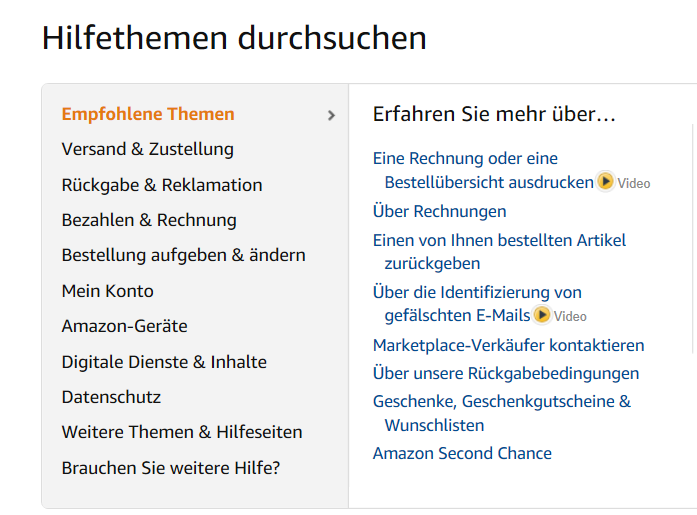Play the video icon beside gefälschten E-Mails

click(x=541, y=315)
